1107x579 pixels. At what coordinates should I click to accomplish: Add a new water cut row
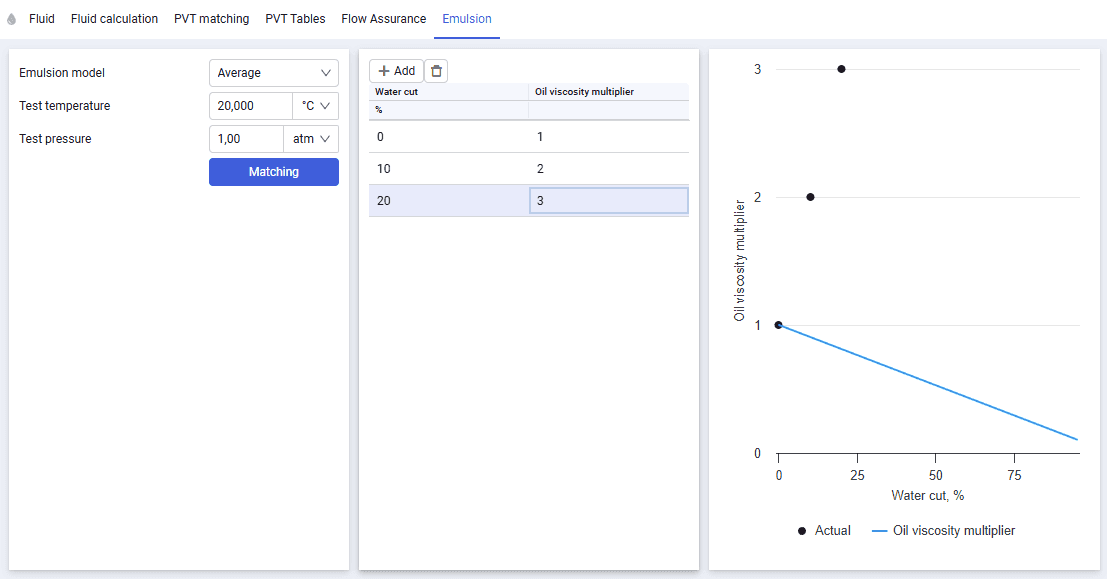[397, 71]
